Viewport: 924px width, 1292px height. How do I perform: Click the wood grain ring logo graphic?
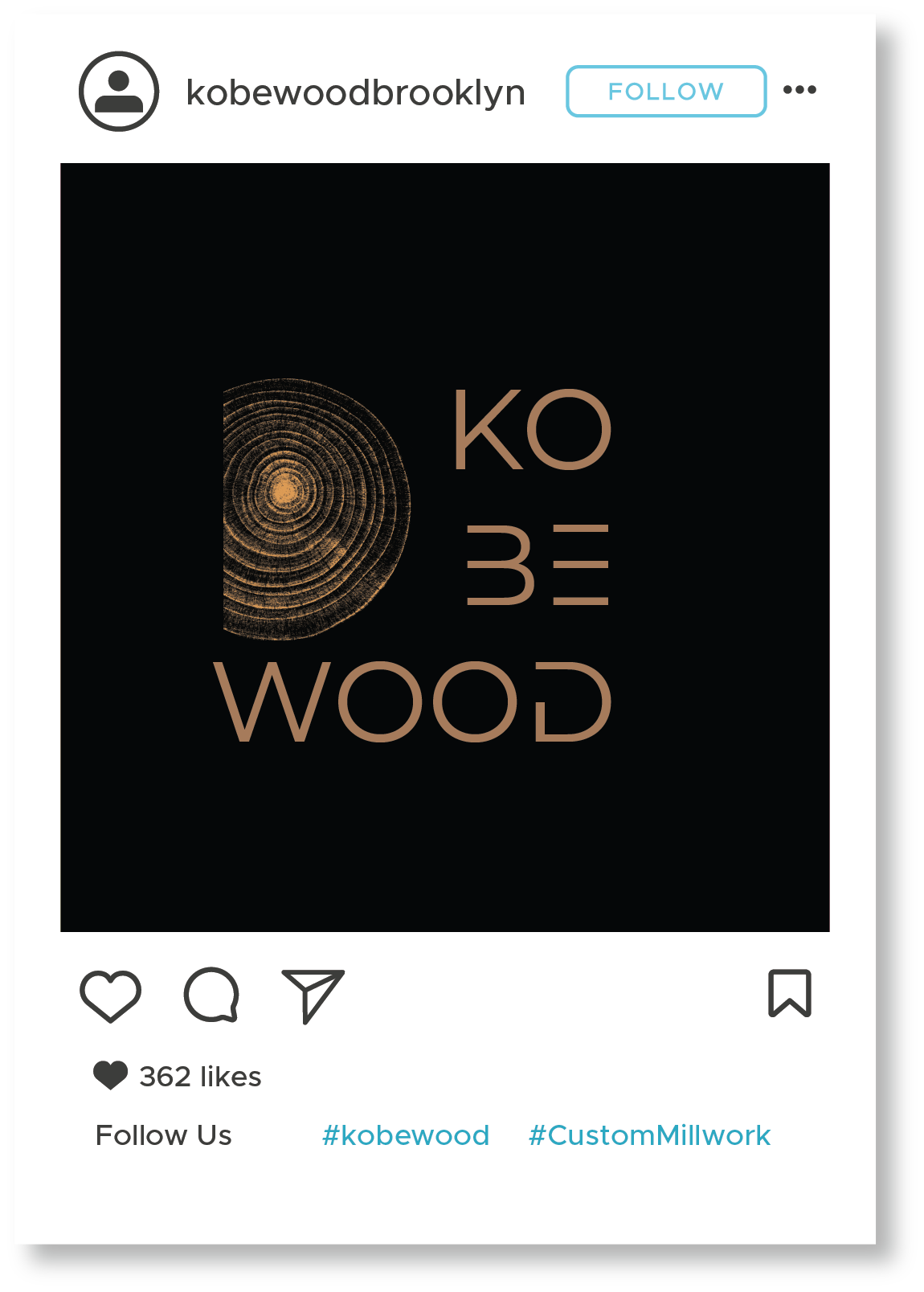coord(317,509)
